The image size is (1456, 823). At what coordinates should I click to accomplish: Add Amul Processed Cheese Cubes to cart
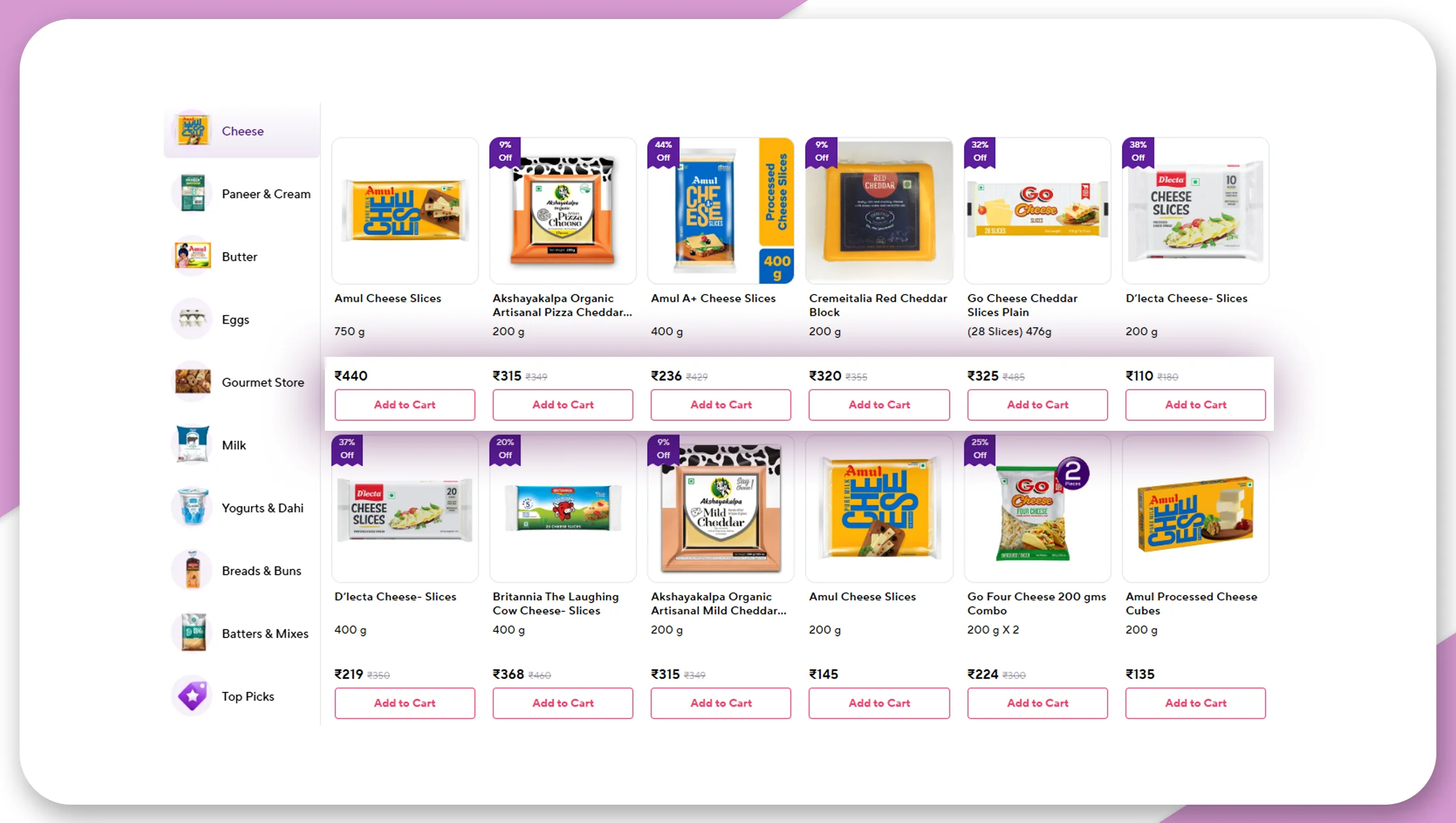(x=1195, y=703)
